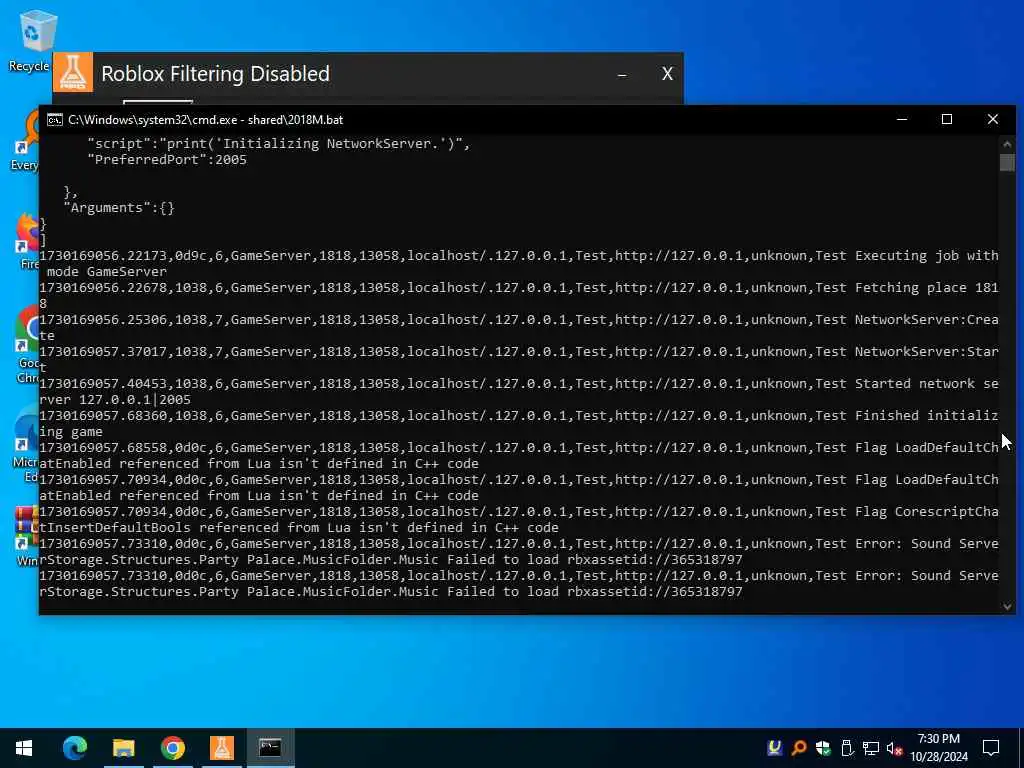Open Windows Security shield tray icon
The width and height of the screenshot is (1024, 768).
[822, 748]
